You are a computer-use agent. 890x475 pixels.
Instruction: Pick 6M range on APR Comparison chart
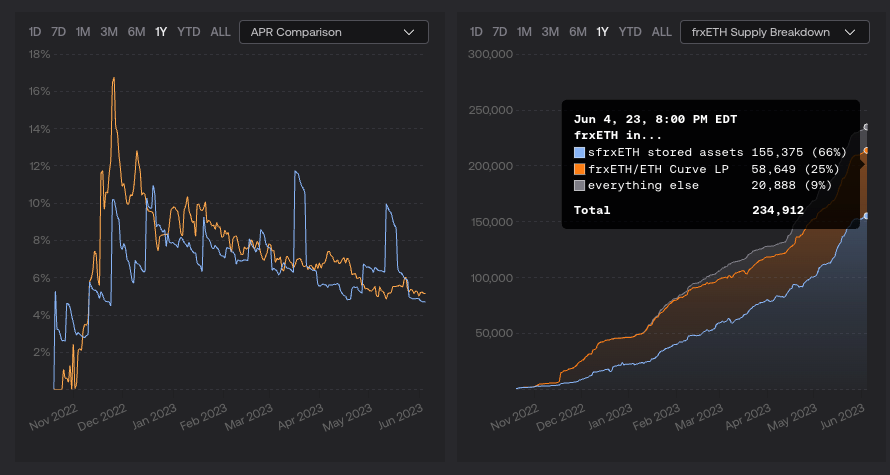[x=137, y=32]
